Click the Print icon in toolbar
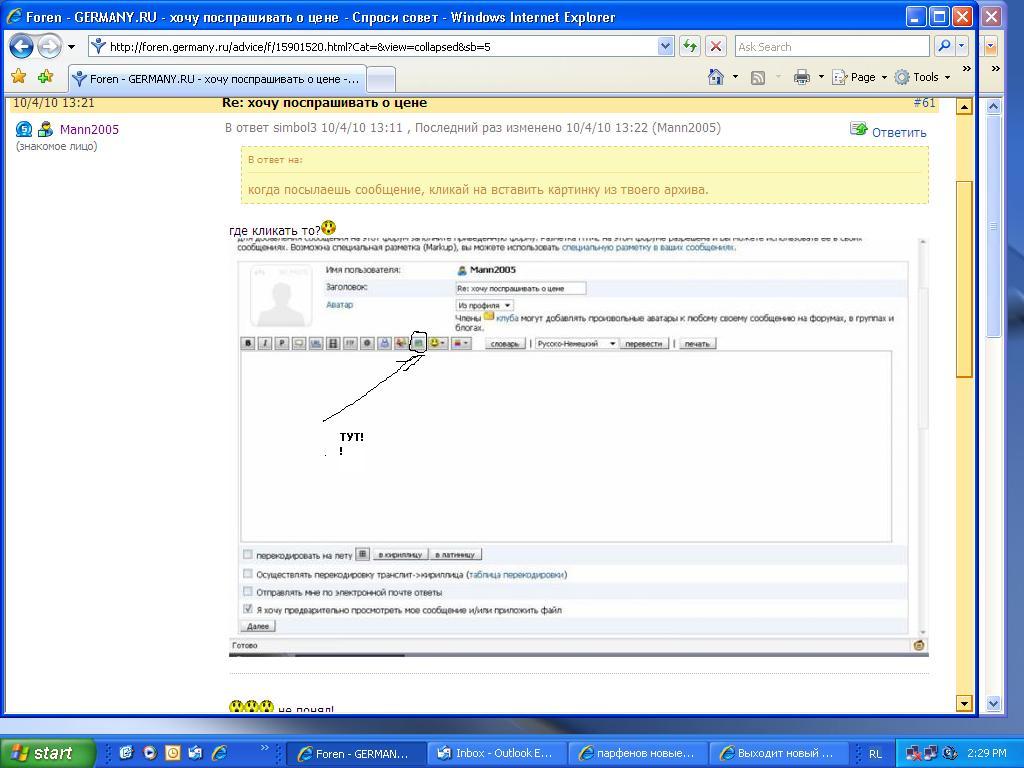 point(801,77)
